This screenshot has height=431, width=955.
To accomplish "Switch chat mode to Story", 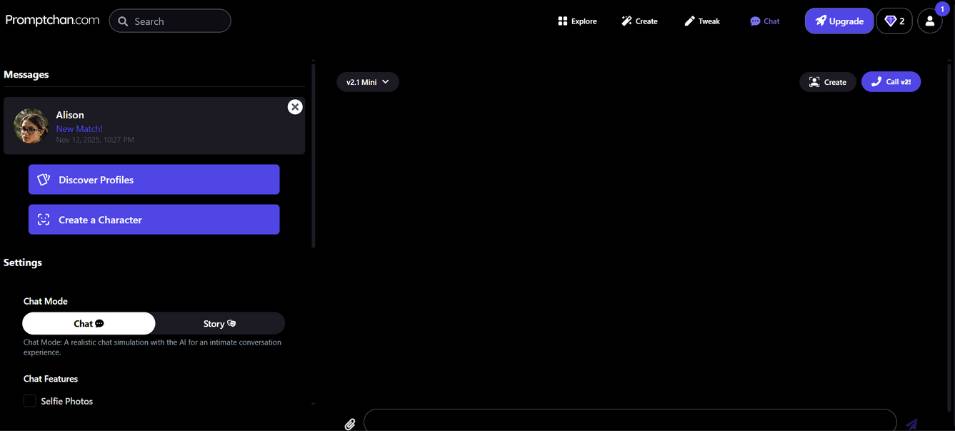I will point(220,324).
